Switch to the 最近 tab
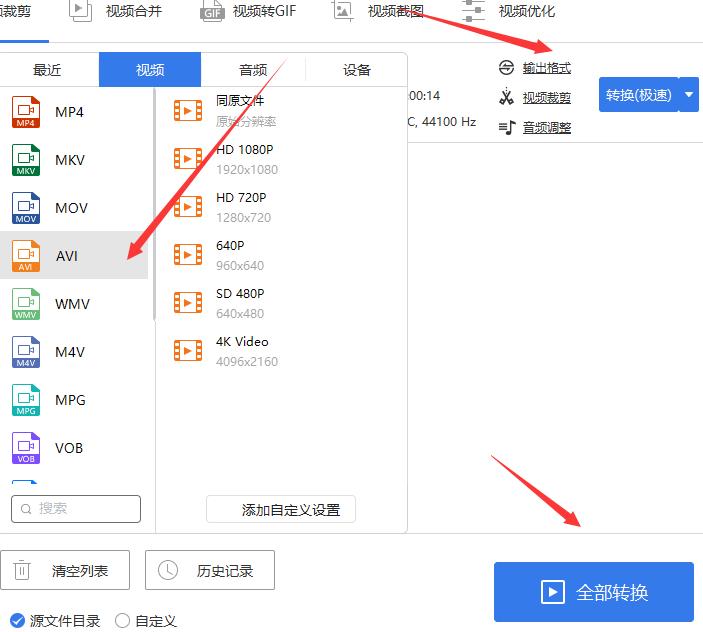 tap(47, 70)
